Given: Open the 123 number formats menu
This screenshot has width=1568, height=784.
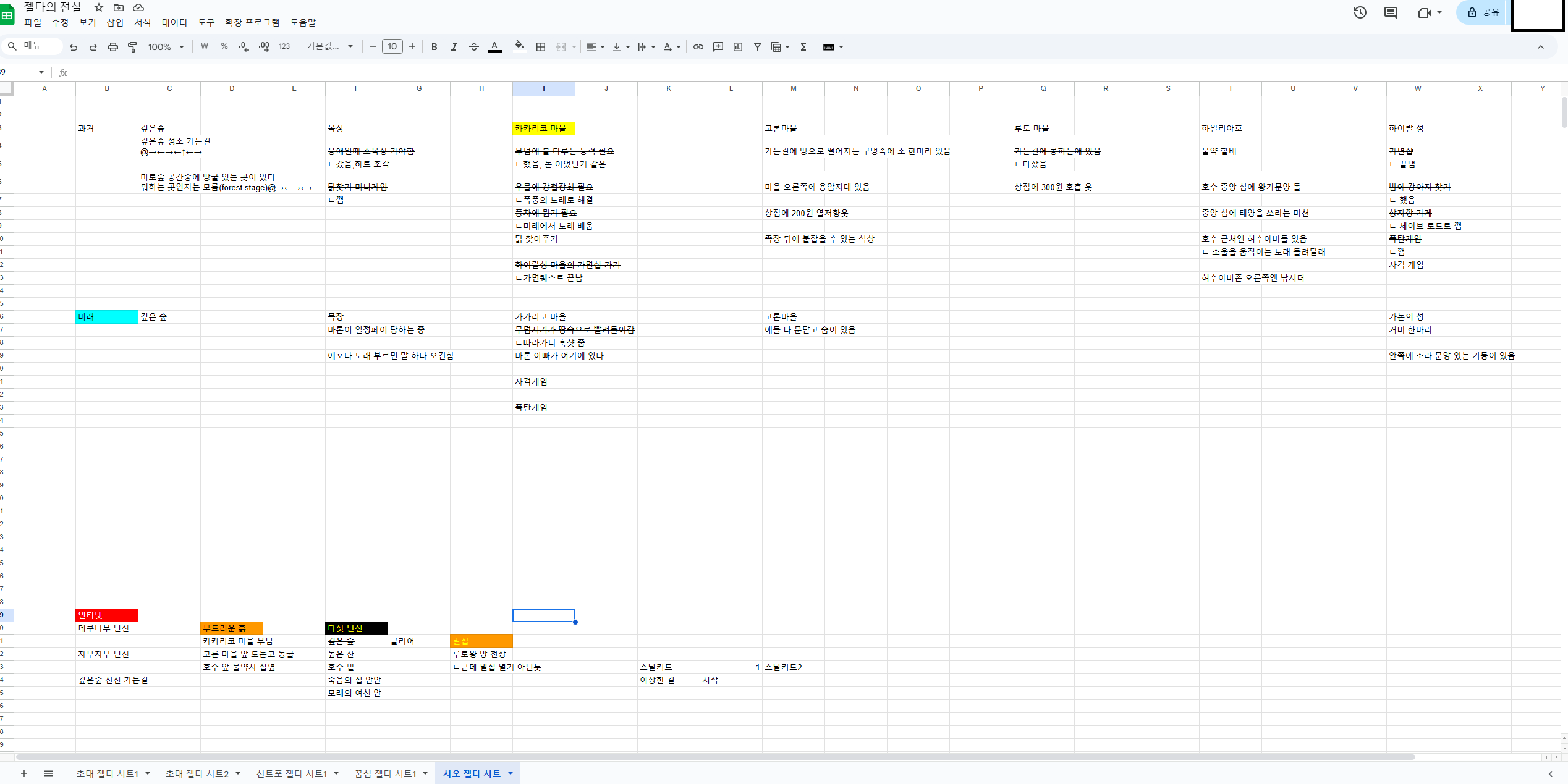Looking at the screenshot, I should coord(284,47).
